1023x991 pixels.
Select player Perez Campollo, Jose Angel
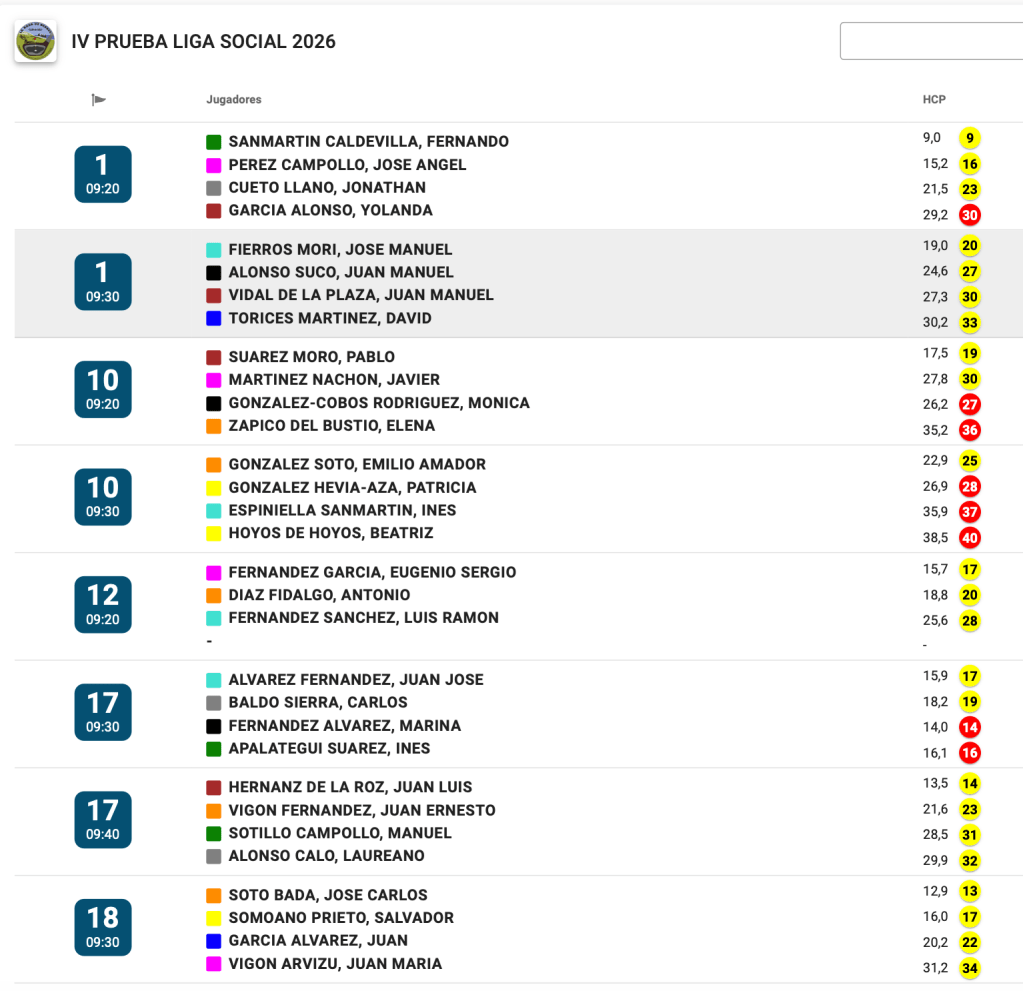point(347,165)
